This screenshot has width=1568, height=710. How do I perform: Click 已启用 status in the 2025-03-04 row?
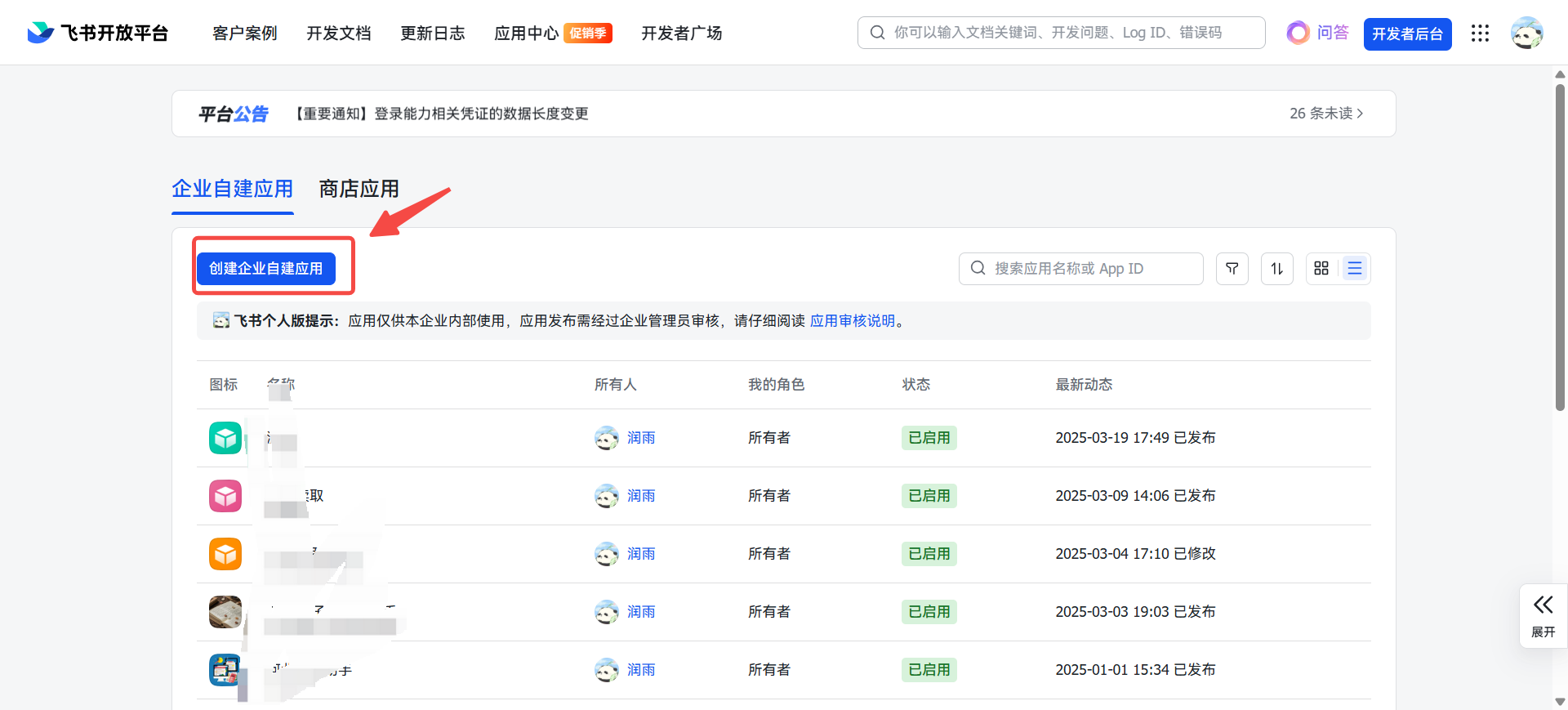point(929,554)
